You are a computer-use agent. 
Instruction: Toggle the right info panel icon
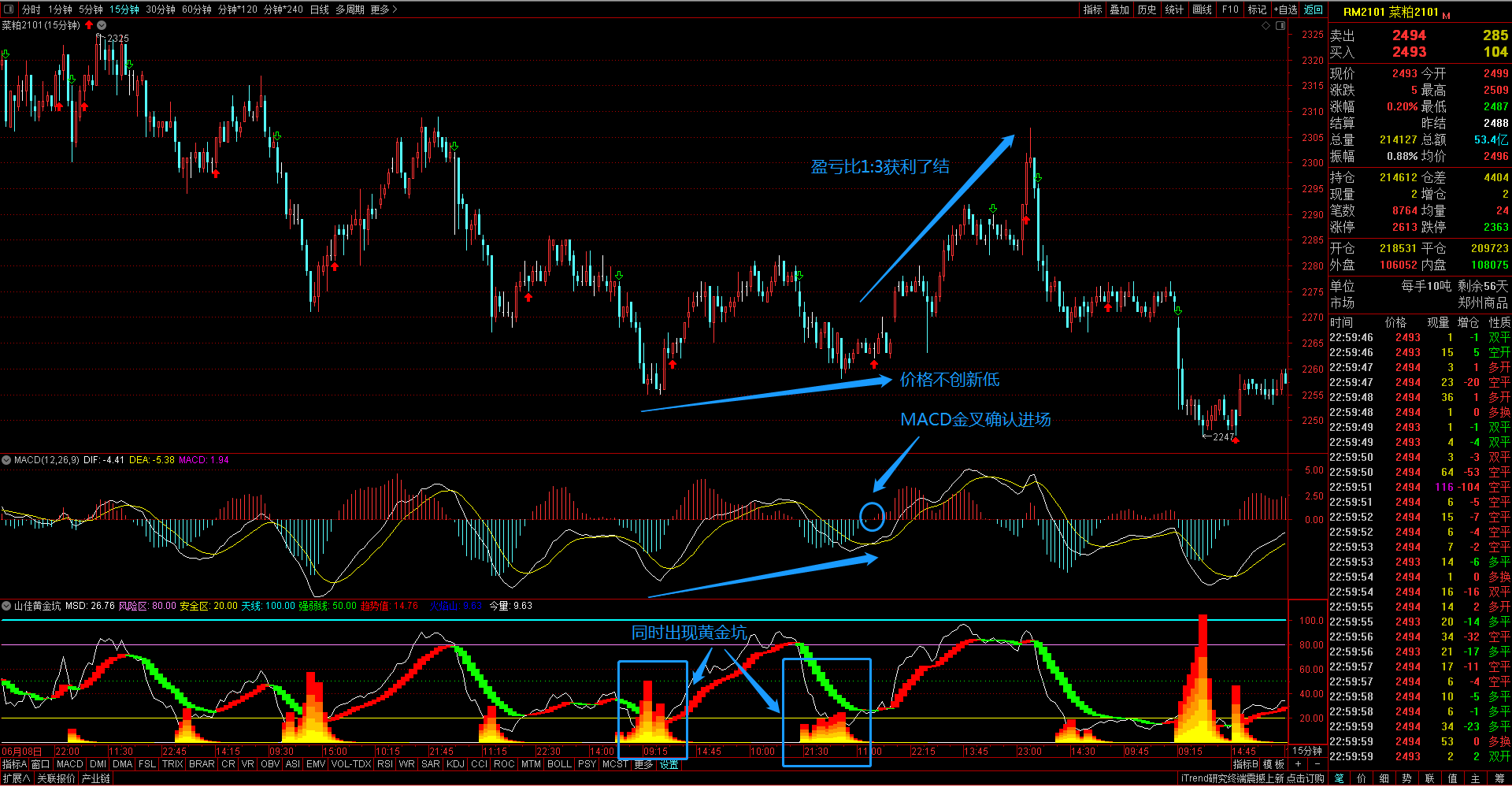coord(1280,26)
